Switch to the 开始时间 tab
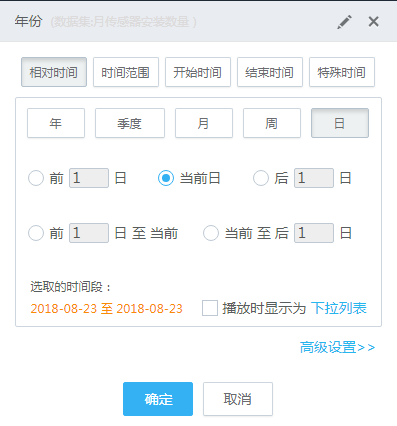 point(198,72)
